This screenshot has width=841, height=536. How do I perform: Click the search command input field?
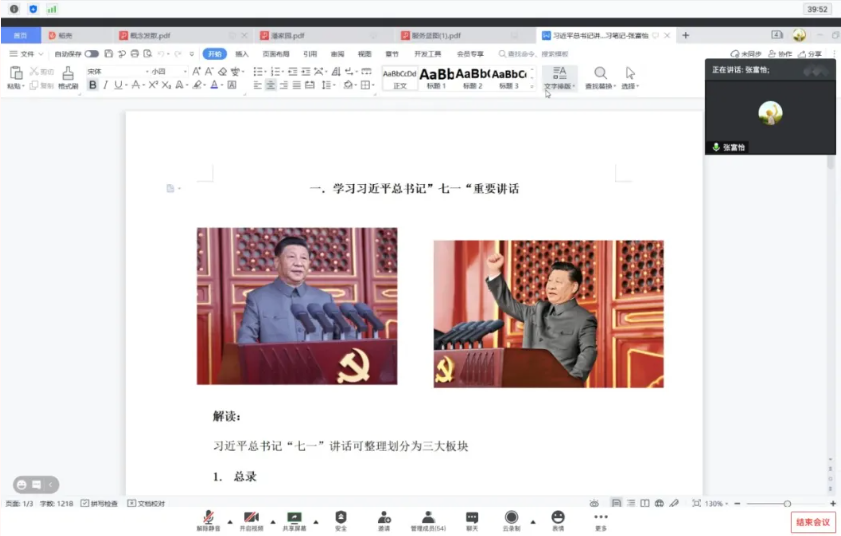coord(534,54)
